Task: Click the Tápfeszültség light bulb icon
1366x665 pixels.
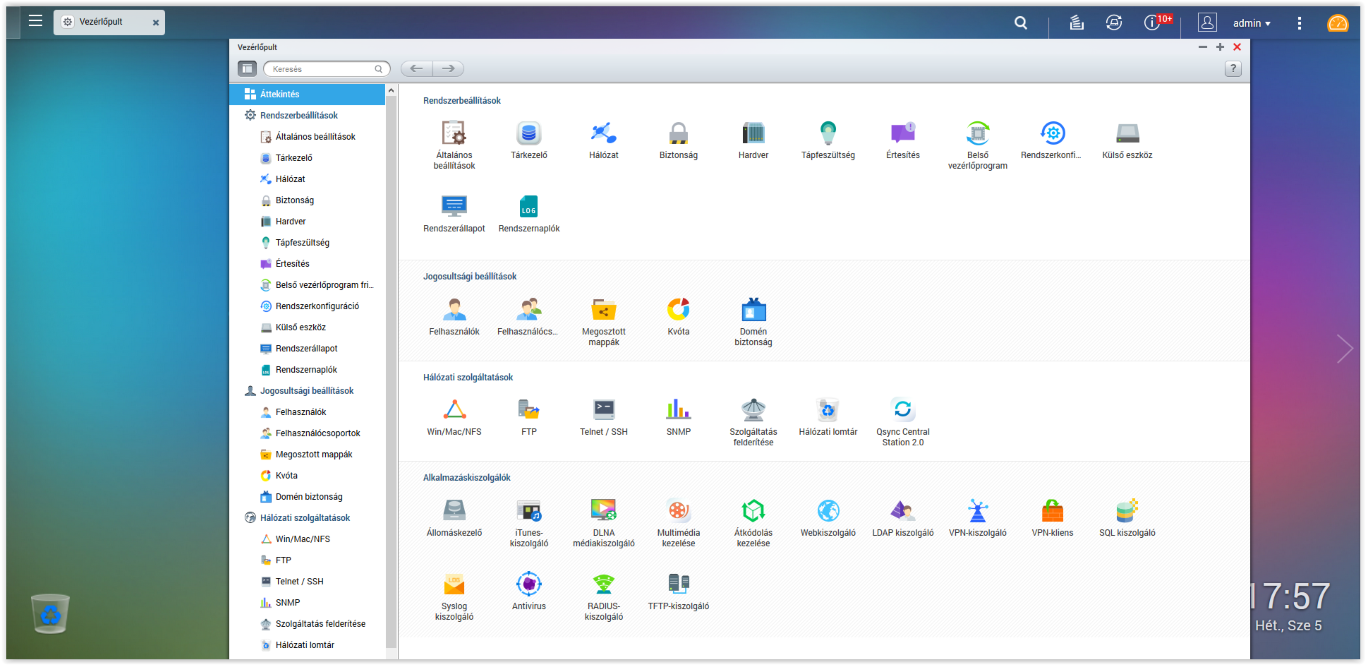Action: click(827, 133)
